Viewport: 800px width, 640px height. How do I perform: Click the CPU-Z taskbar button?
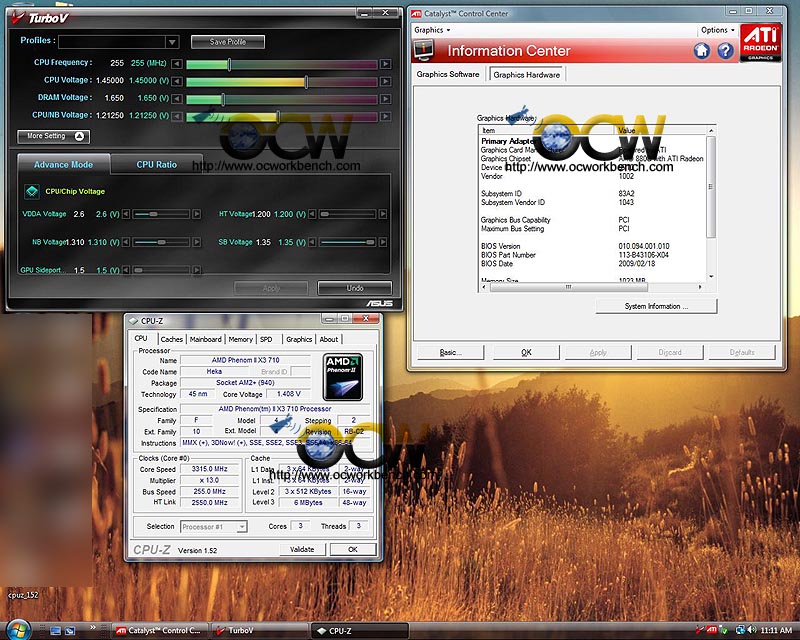point(360,631)
